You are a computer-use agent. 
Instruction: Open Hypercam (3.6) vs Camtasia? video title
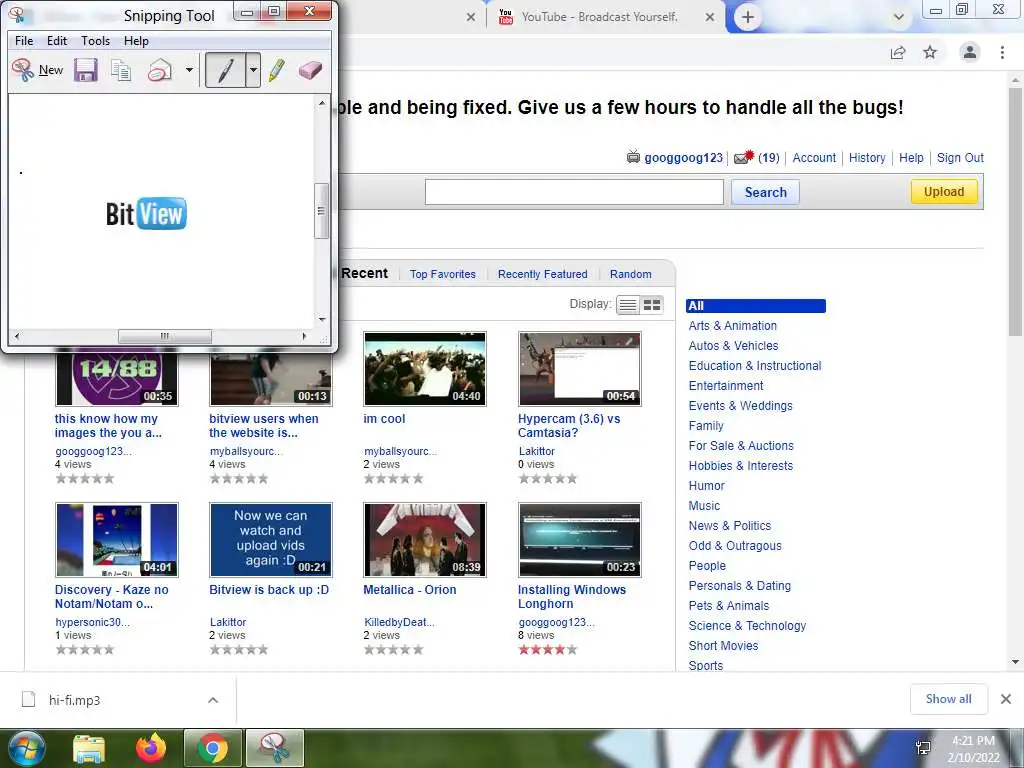click(569, 426)
